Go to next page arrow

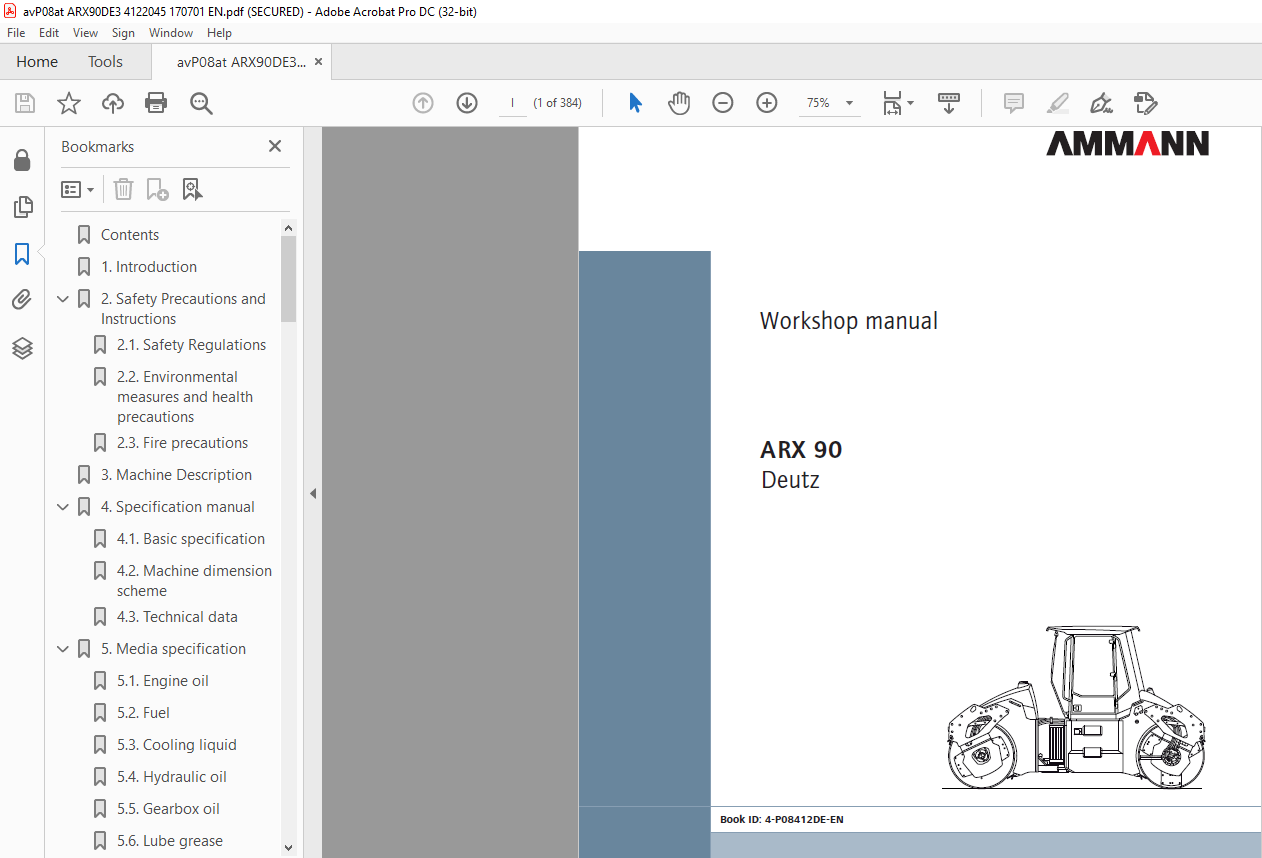click(x=467, y=103)
